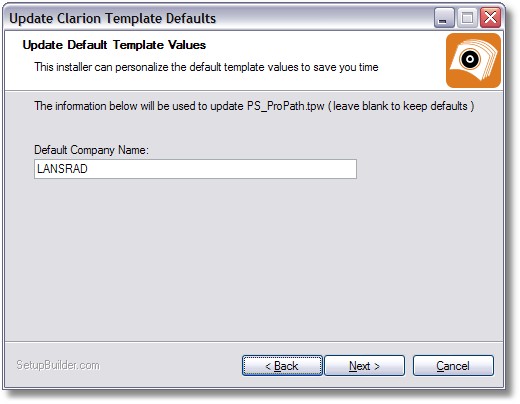Click the Update Default Template Values heading

click(114, 45)
